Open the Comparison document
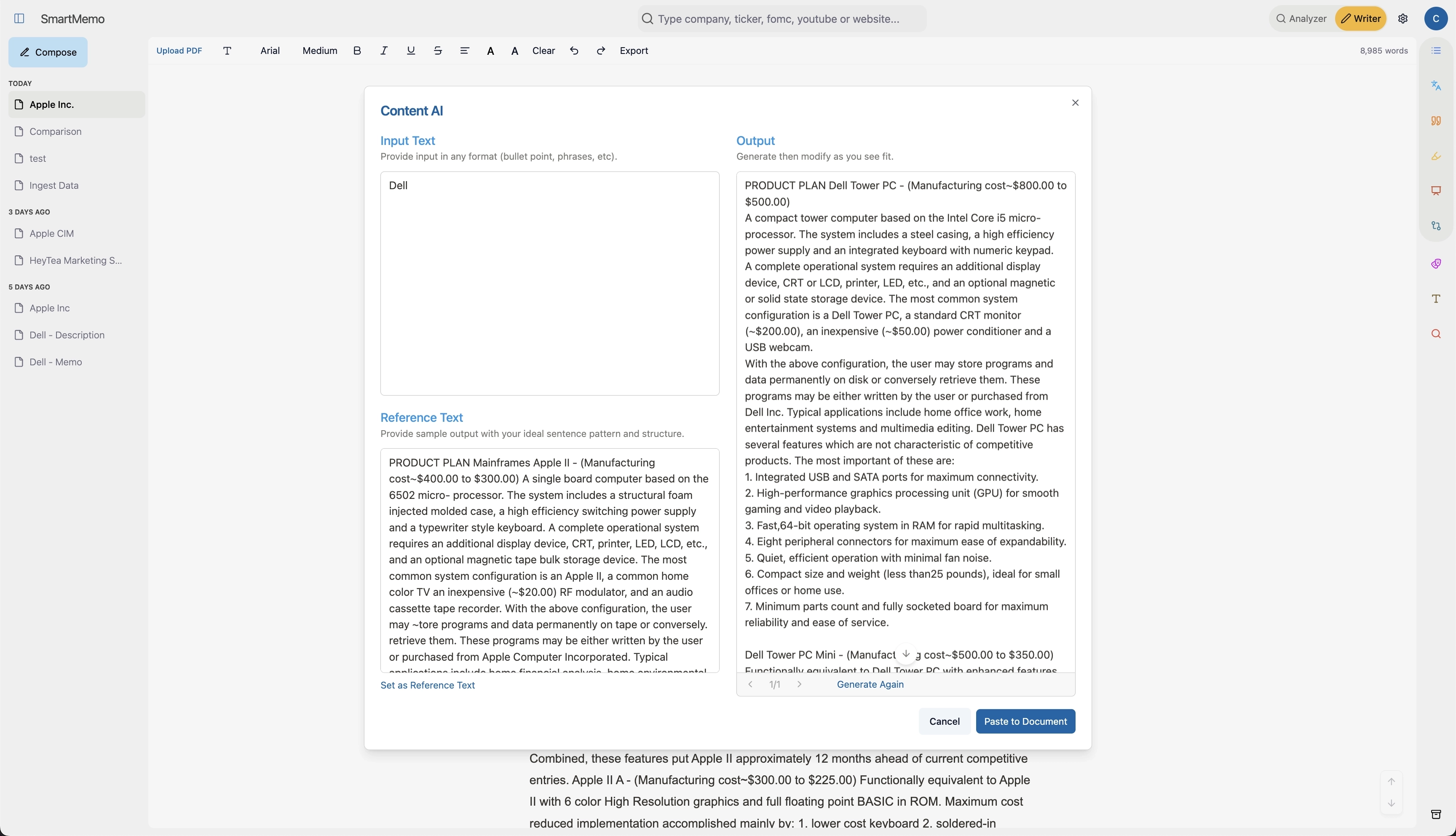1456x836 pixels. [x=77, y=131]
